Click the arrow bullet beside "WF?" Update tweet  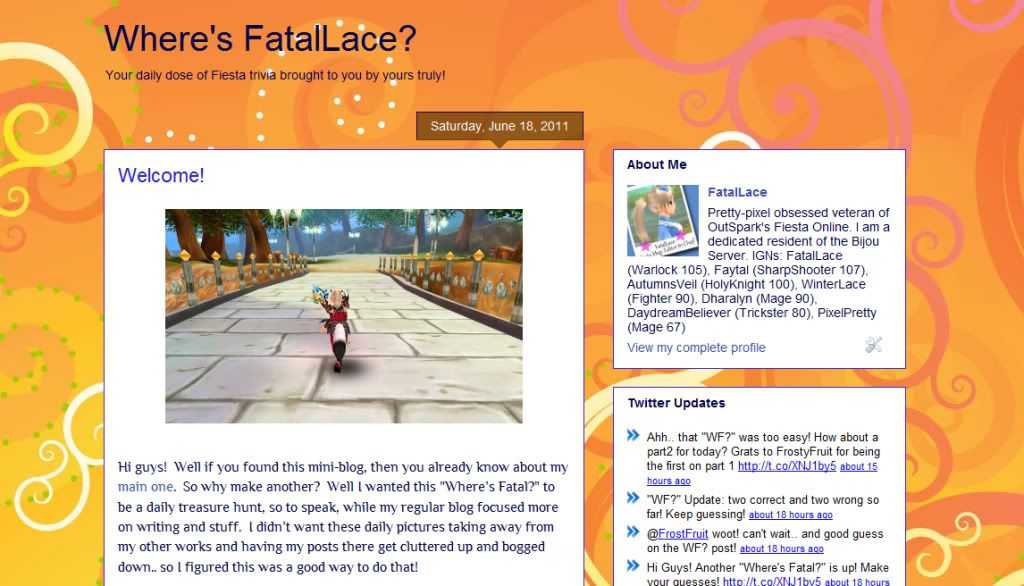633,498
